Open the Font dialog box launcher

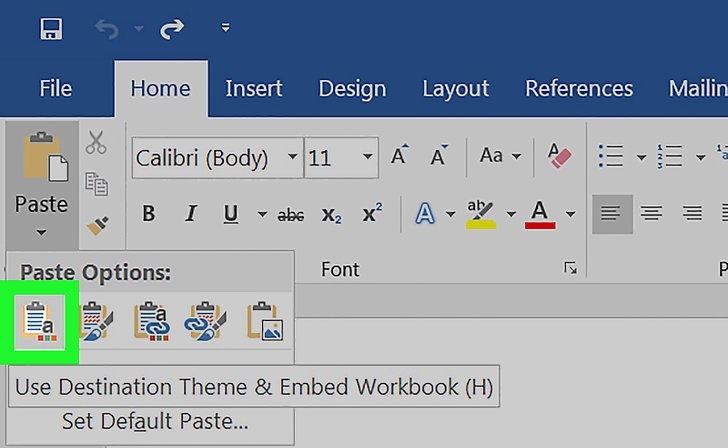tap(570, 268)
